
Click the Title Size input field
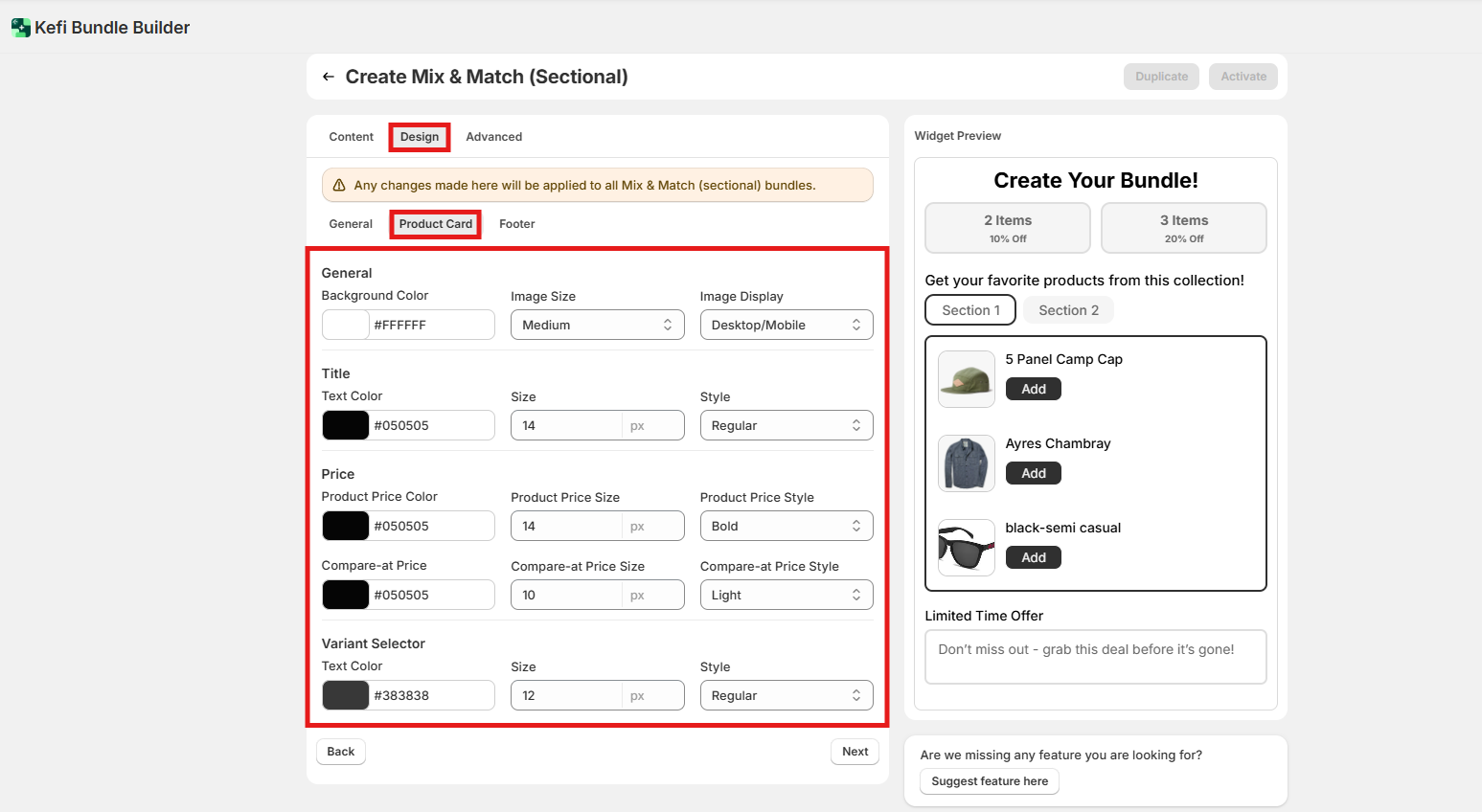click(x=567, y=426)
